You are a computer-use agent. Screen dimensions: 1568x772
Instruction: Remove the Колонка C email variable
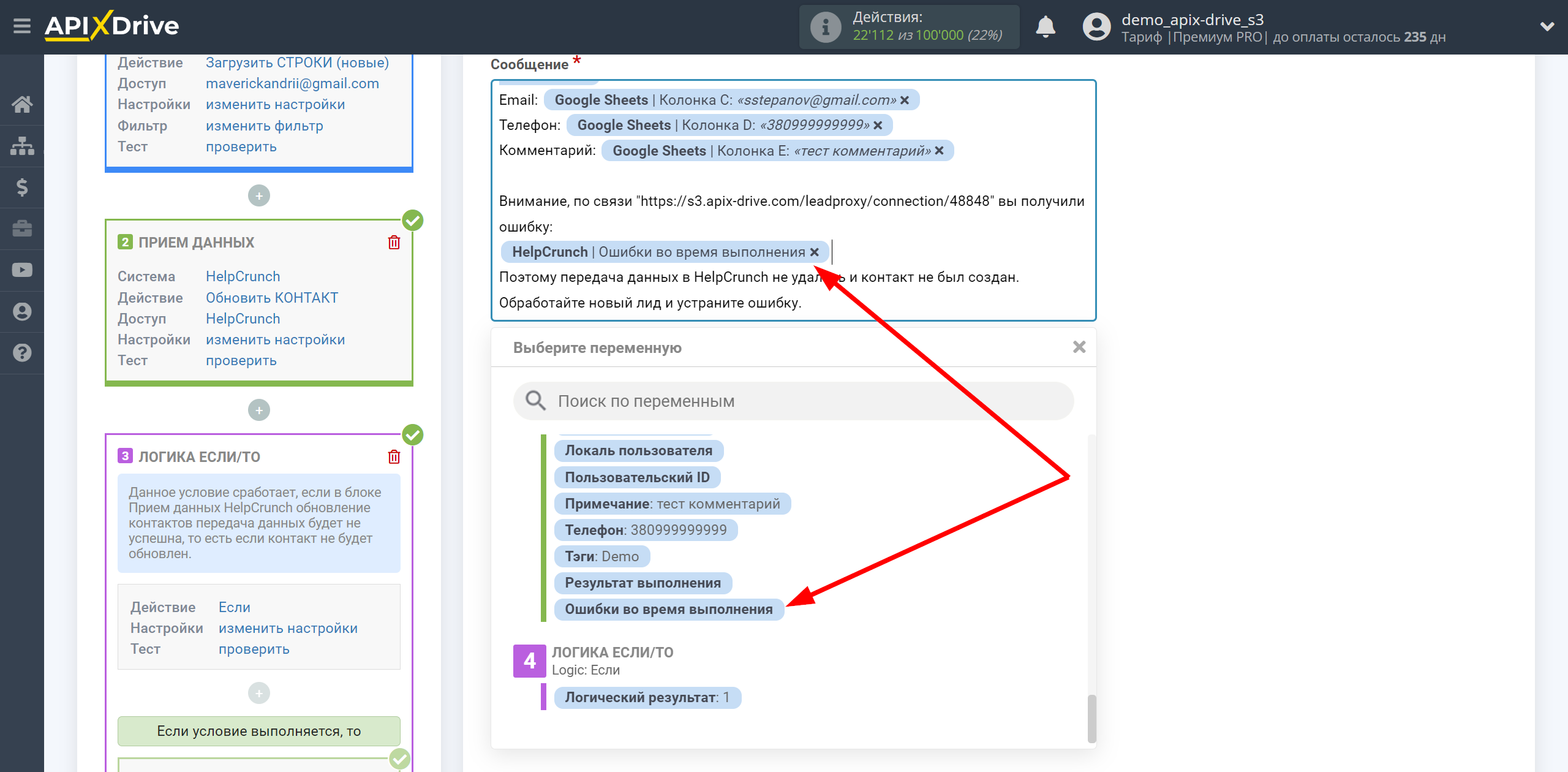[x=905, y=100]
